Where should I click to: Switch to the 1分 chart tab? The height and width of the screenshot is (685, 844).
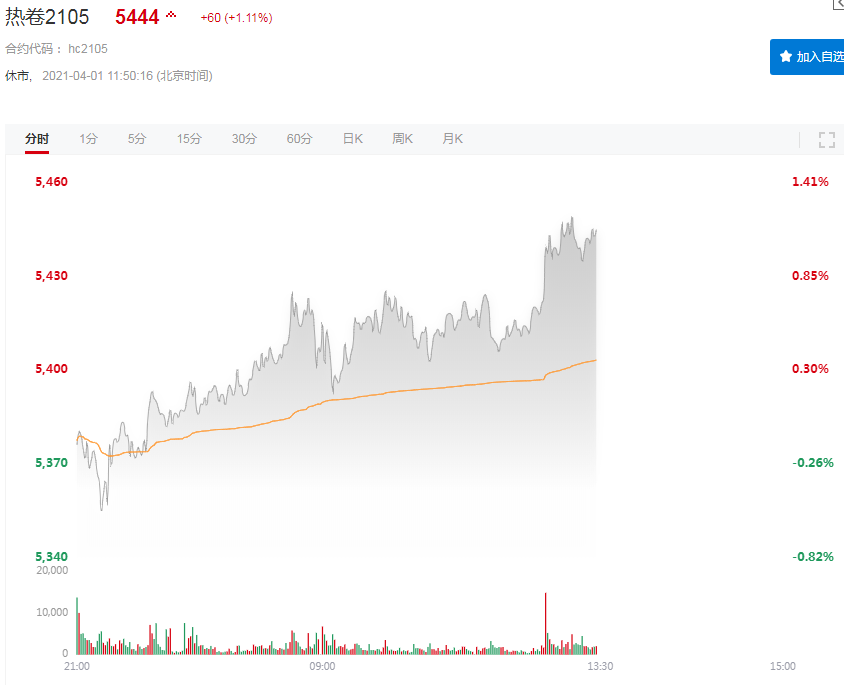tap(89, 139)
